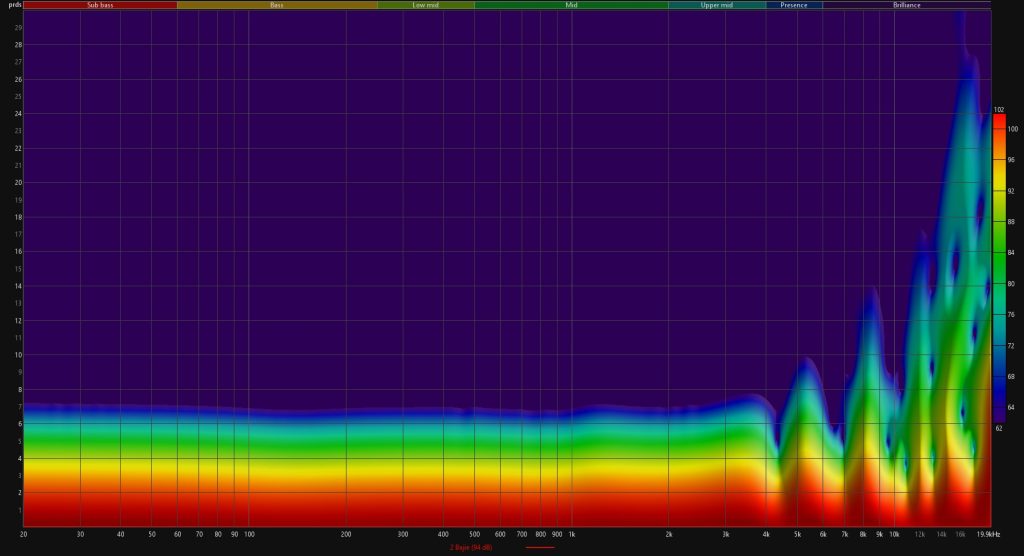Viewport: 1024px width, 556px height.
Task: Click the Upper mid band label
Action: [x=716, y=5]
